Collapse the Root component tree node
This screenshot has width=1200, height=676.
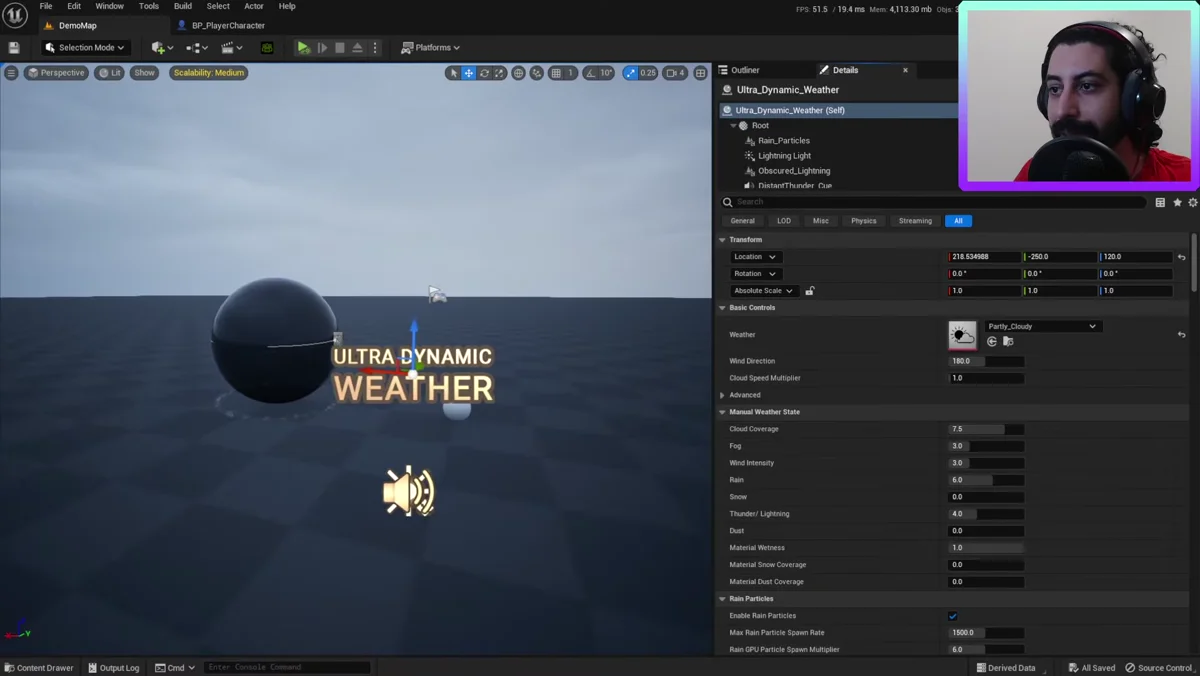point(734,126)
